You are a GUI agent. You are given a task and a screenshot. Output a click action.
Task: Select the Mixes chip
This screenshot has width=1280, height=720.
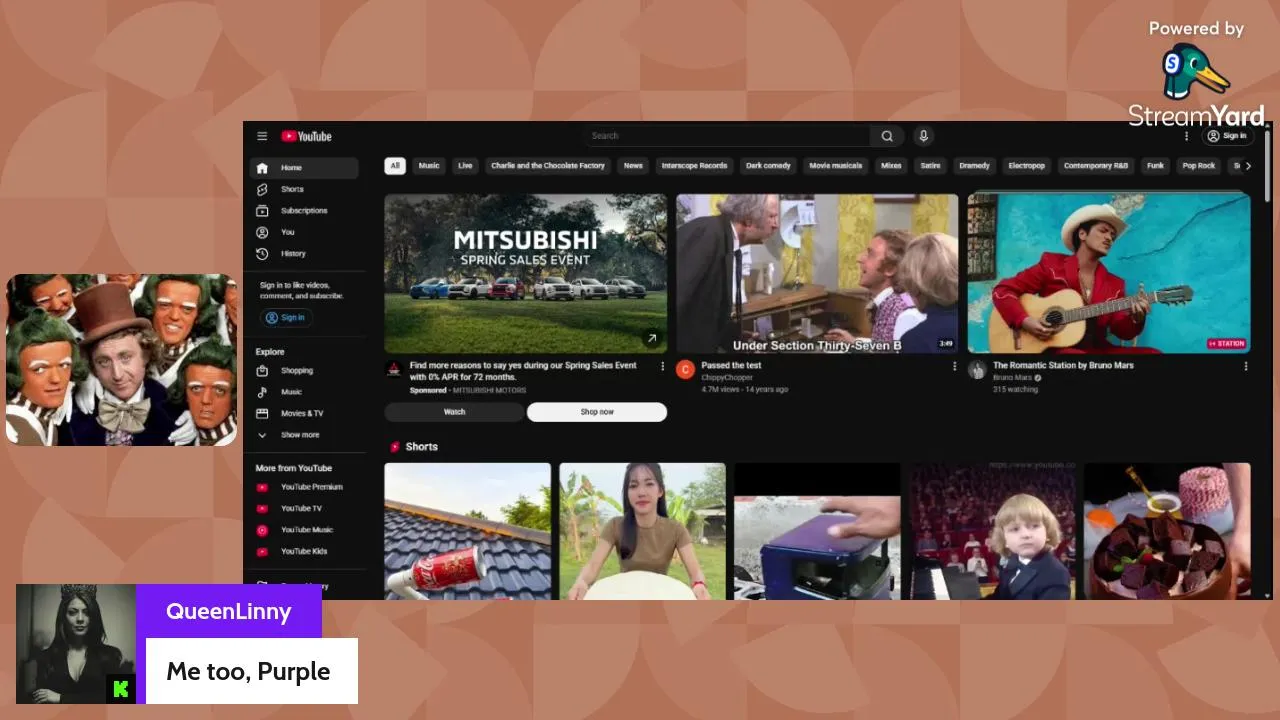(891, 166)
